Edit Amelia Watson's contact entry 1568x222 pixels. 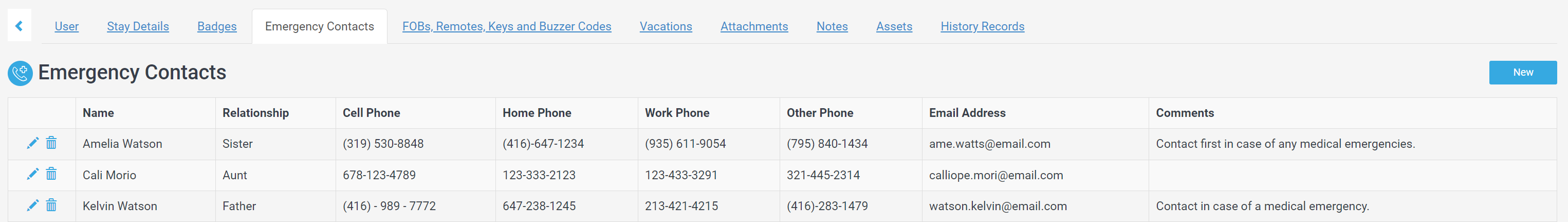[x=33, y=143]
